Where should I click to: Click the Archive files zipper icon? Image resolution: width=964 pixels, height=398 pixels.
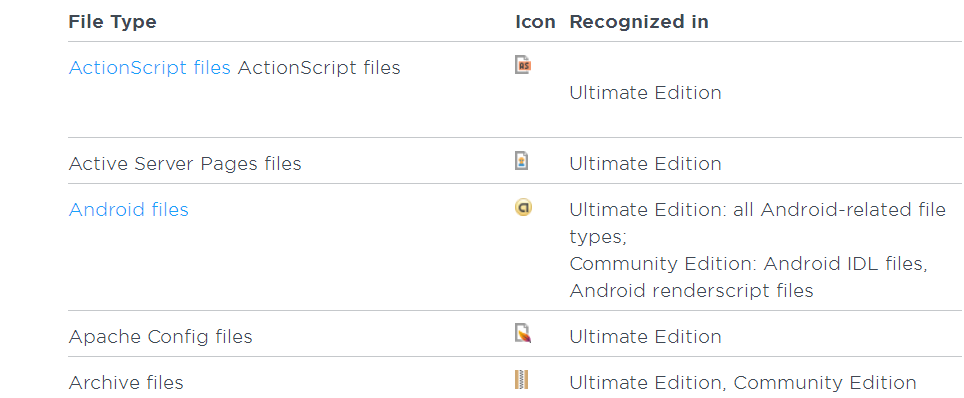(521, 380)
